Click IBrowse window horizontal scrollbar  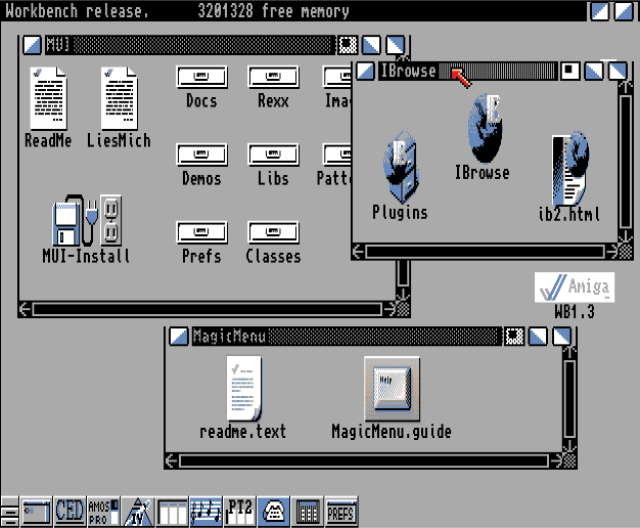point(485,252)
